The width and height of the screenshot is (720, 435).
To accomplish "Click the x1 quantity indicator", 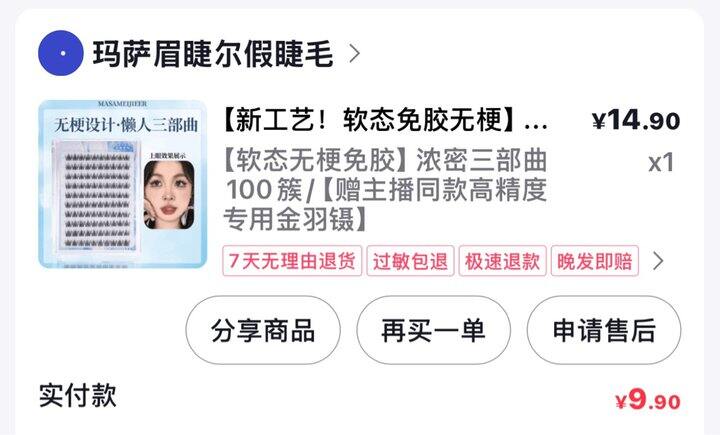I will click(661, 162).
